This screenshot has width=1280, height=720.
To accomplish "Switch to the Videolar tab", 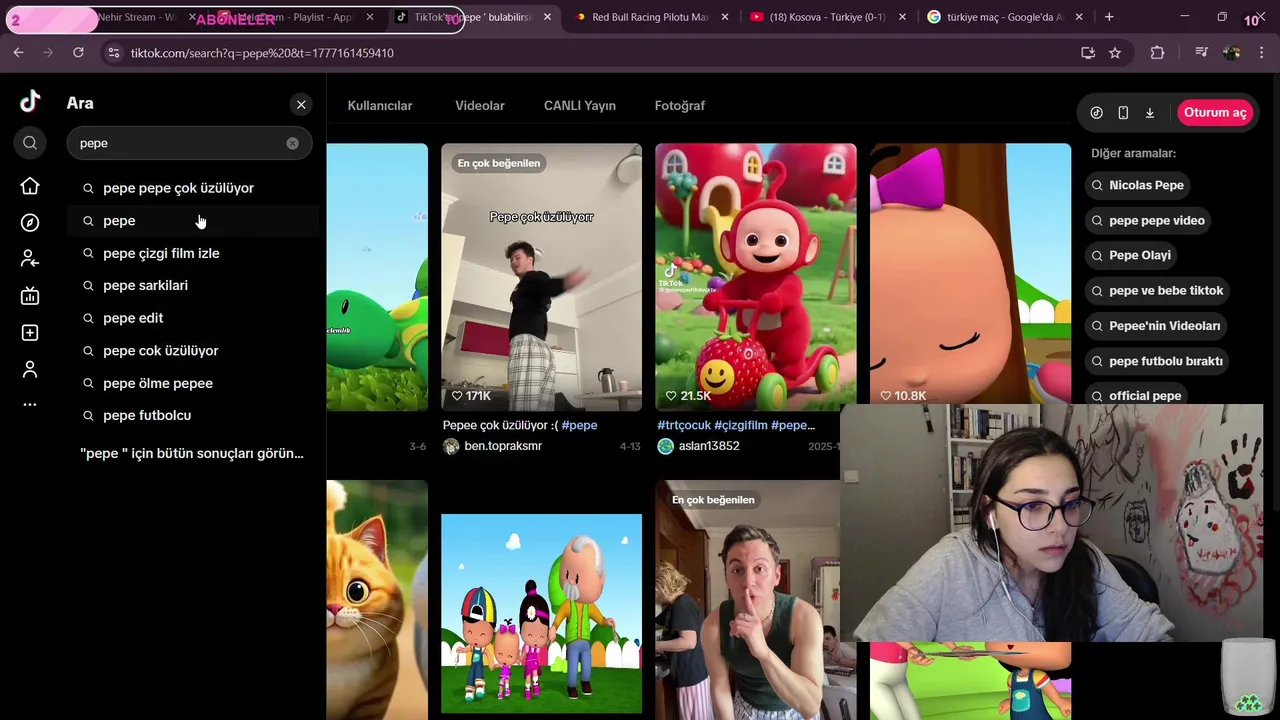I will [x=480, y=105].
